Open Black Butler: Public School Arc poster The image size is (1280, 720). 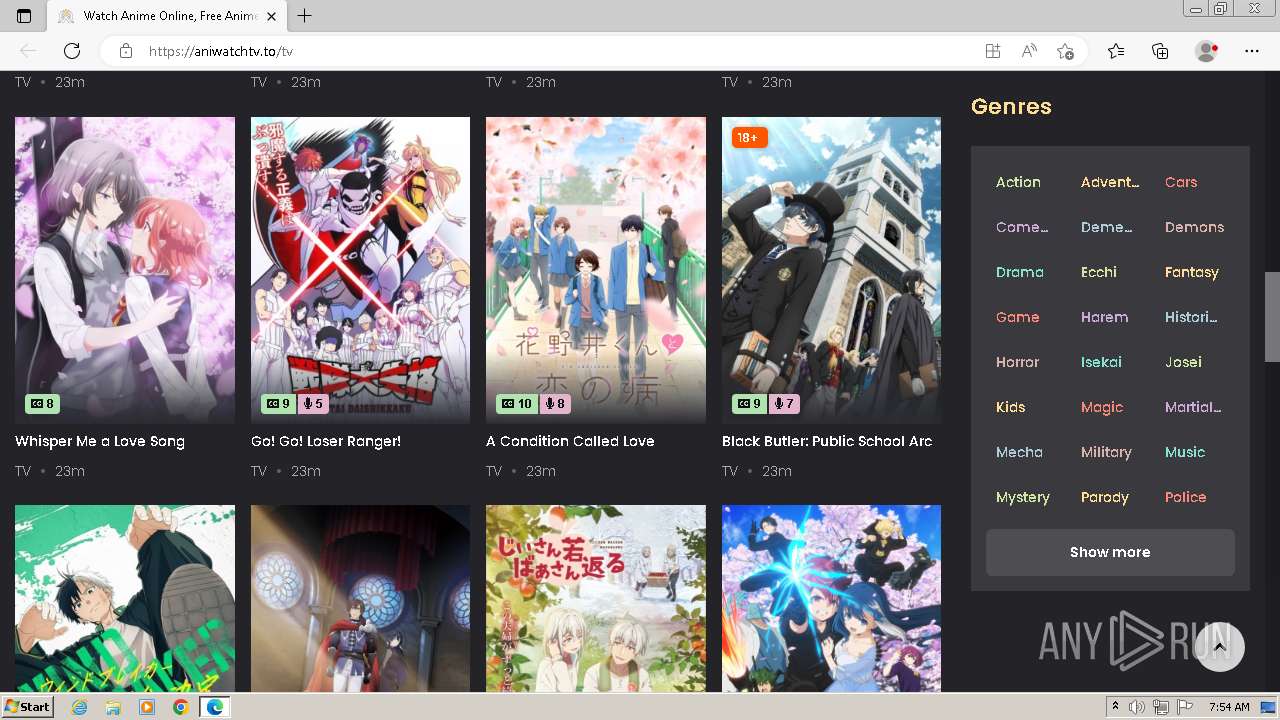831,270
